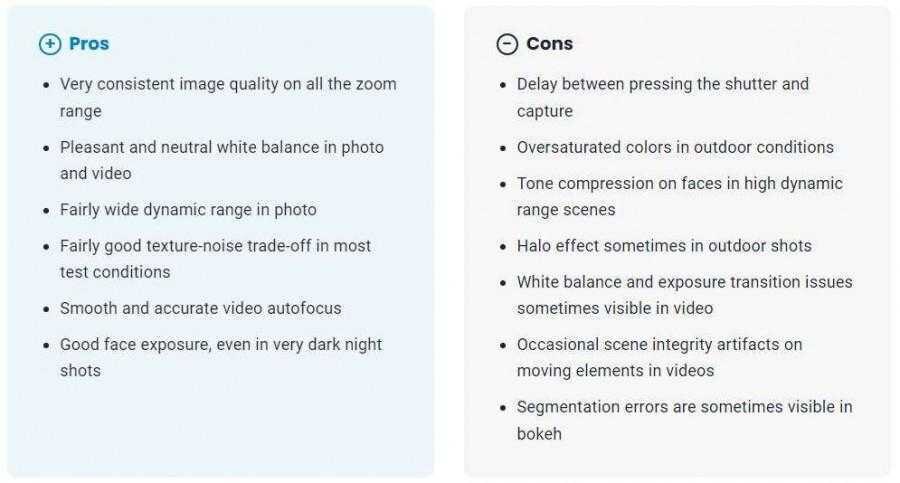This screenshot has height=483, width=900.
Task: Click 'Smooth and accurate video autofocus' item
Action: pyautogui.click(x=200, y=308)
